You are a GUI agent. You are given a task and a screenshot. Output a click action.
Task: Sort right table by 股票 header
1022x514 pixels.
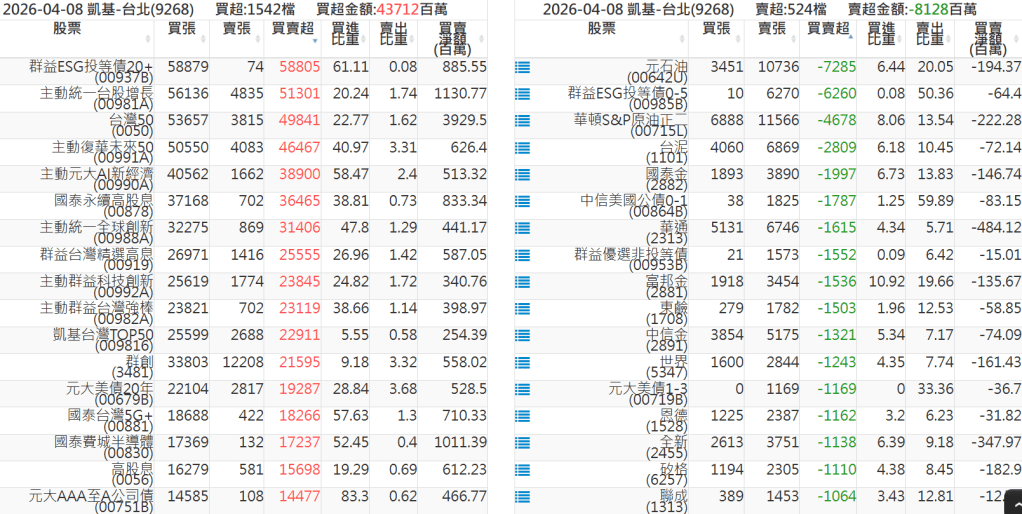602,28
